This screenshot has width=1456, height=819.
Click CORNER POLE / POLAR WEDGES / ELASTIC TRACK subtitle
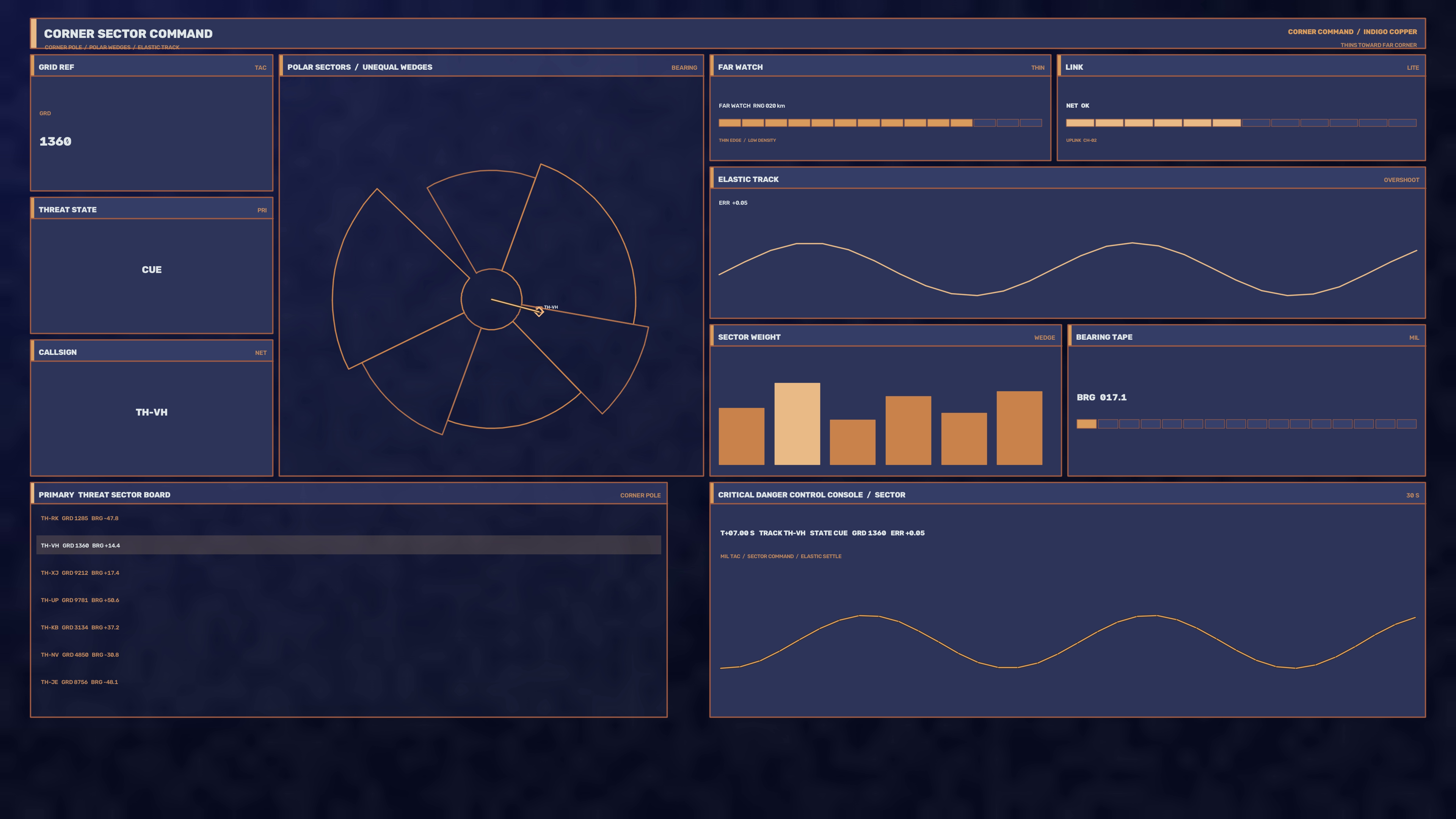click(x=112, y=47)
